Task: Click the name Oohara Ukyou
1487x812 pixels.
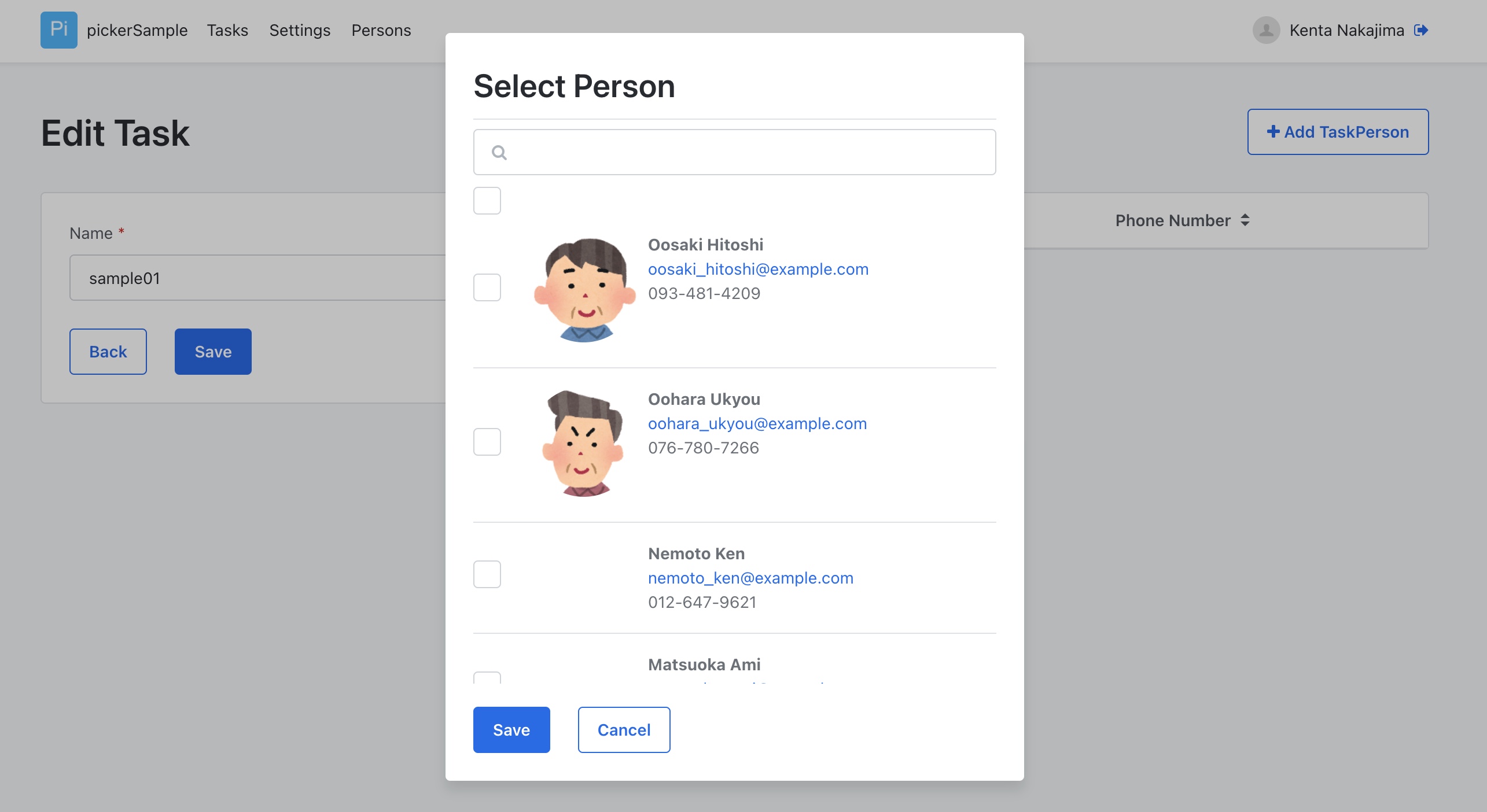Action: [x=704, y=399]
